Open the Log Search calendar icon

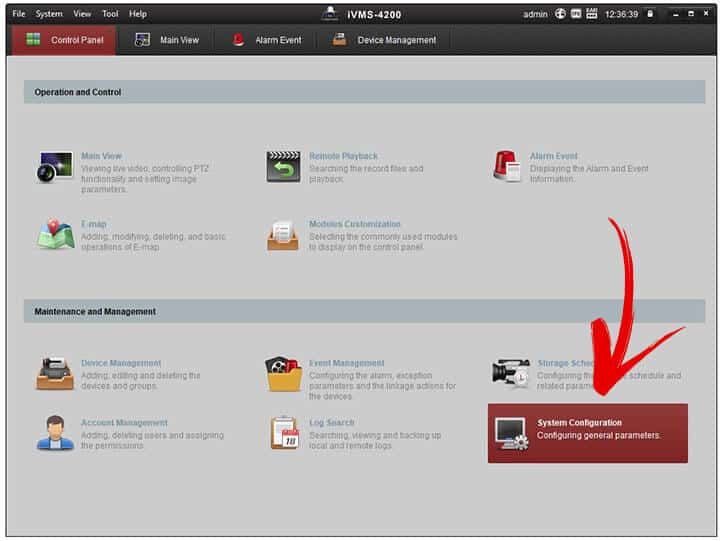284,433
